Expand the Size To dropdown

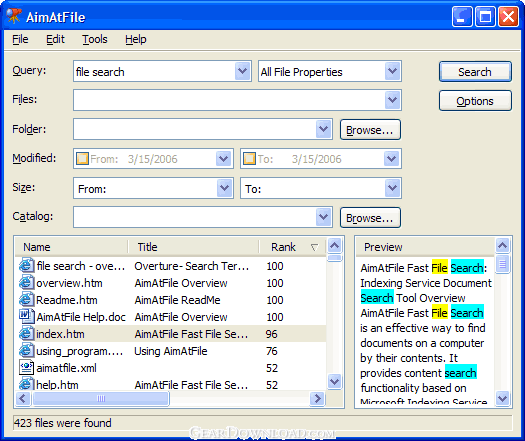pos(392,188)
